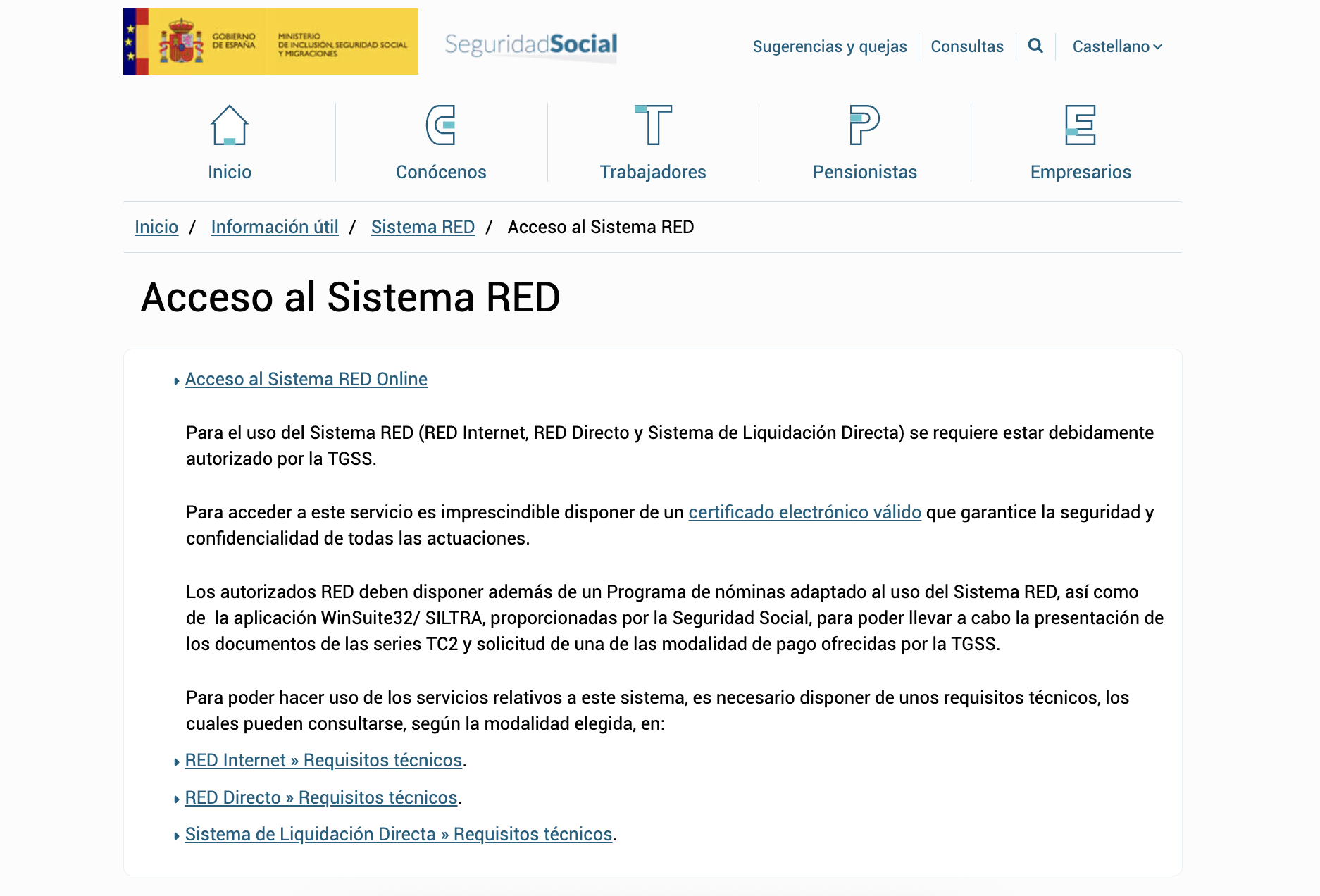Viewport: 1320px width, 896px height.
Task: Click the Gobierno de España ministry logo
Action: 270,42
